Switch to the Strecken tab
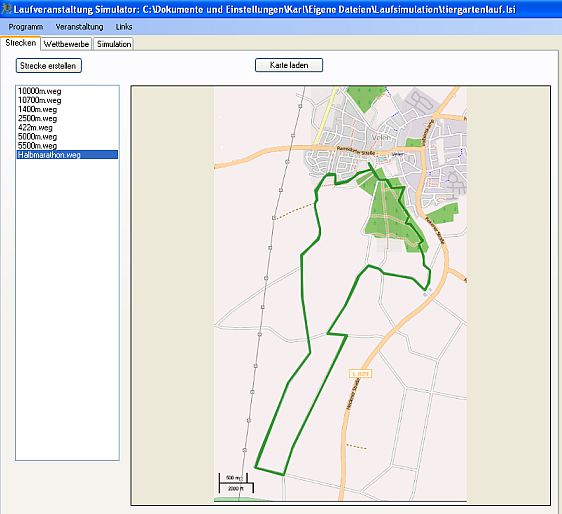Screen dimensions: 562x514 [x=20, y=43]
